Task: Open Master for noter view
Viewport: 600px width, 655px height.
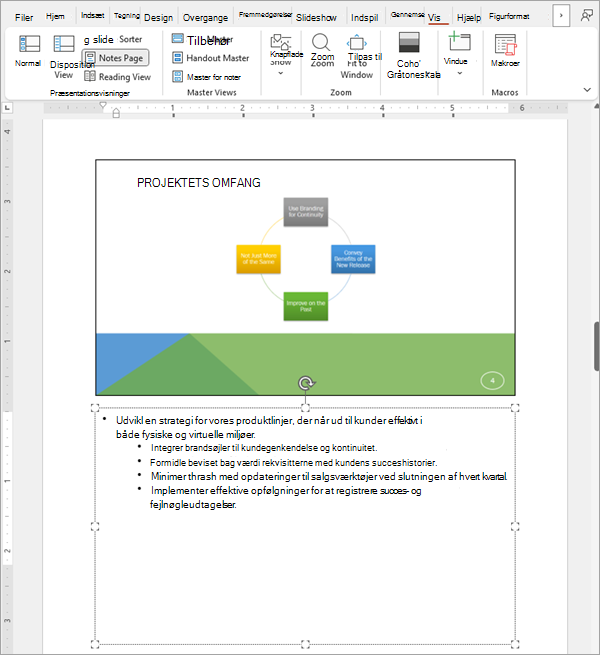Action: [206, 77]
